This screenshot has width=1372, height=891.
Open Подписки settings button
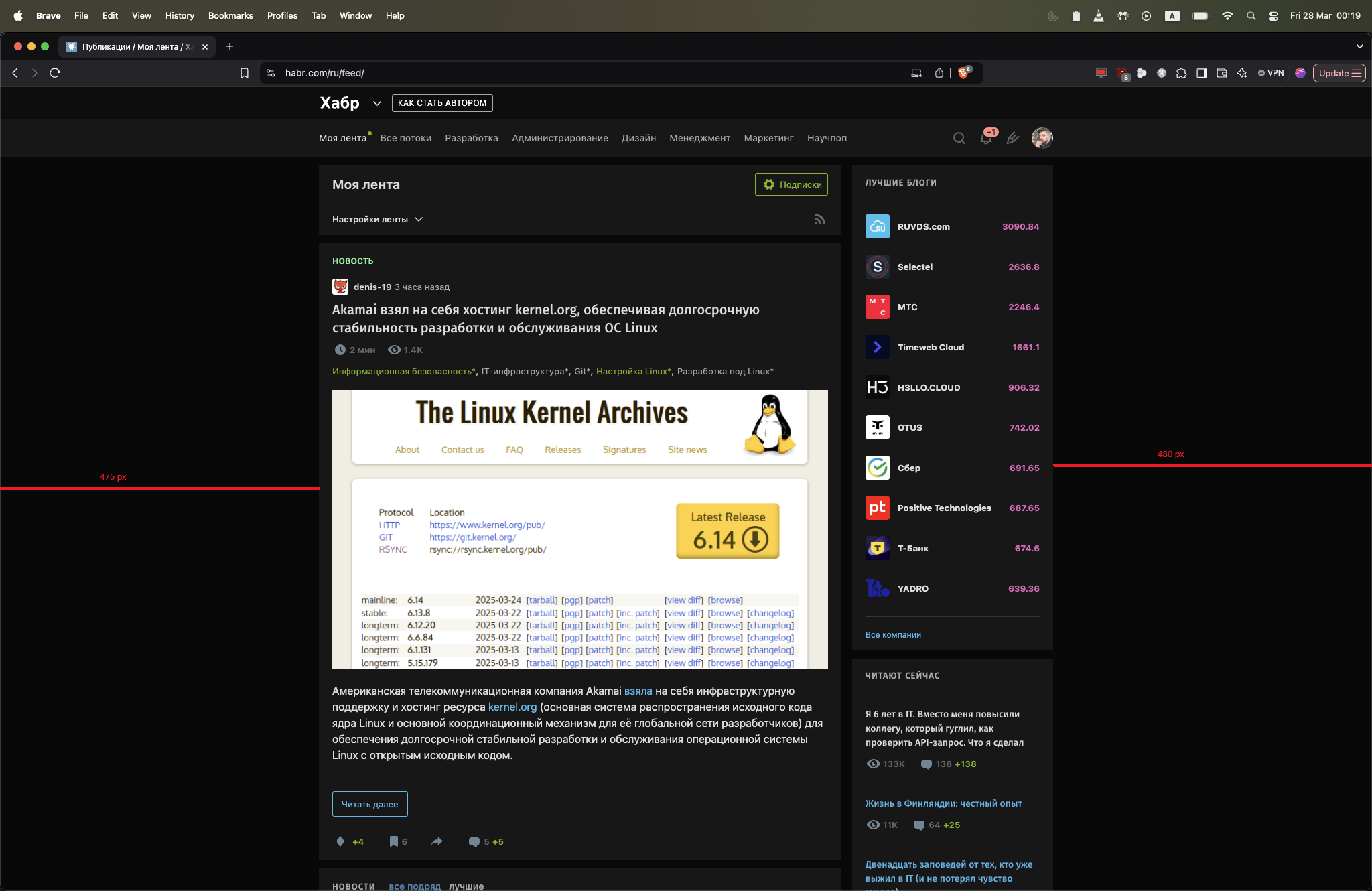coord(791,184)
